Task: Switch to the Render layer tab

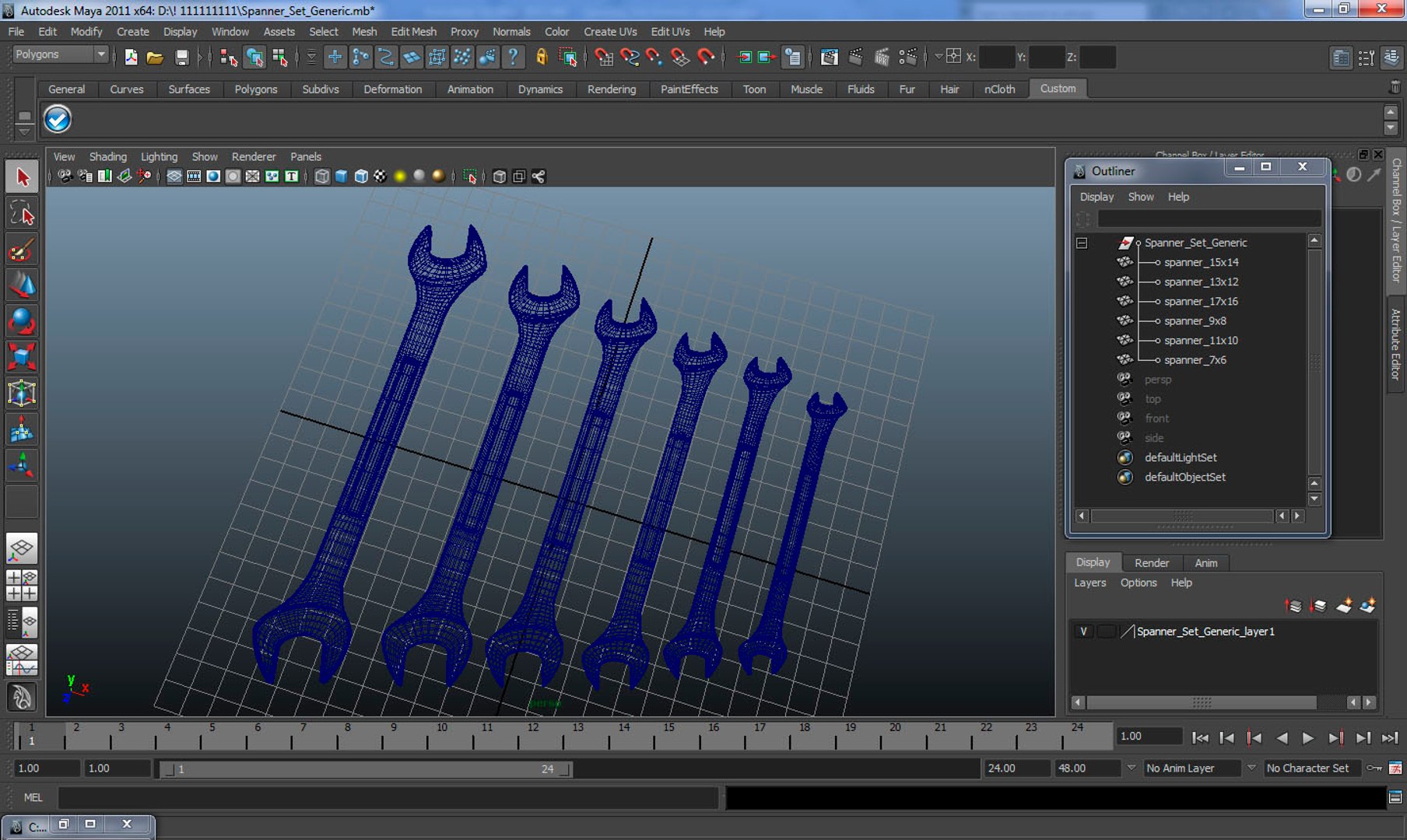Action: 1152,562
